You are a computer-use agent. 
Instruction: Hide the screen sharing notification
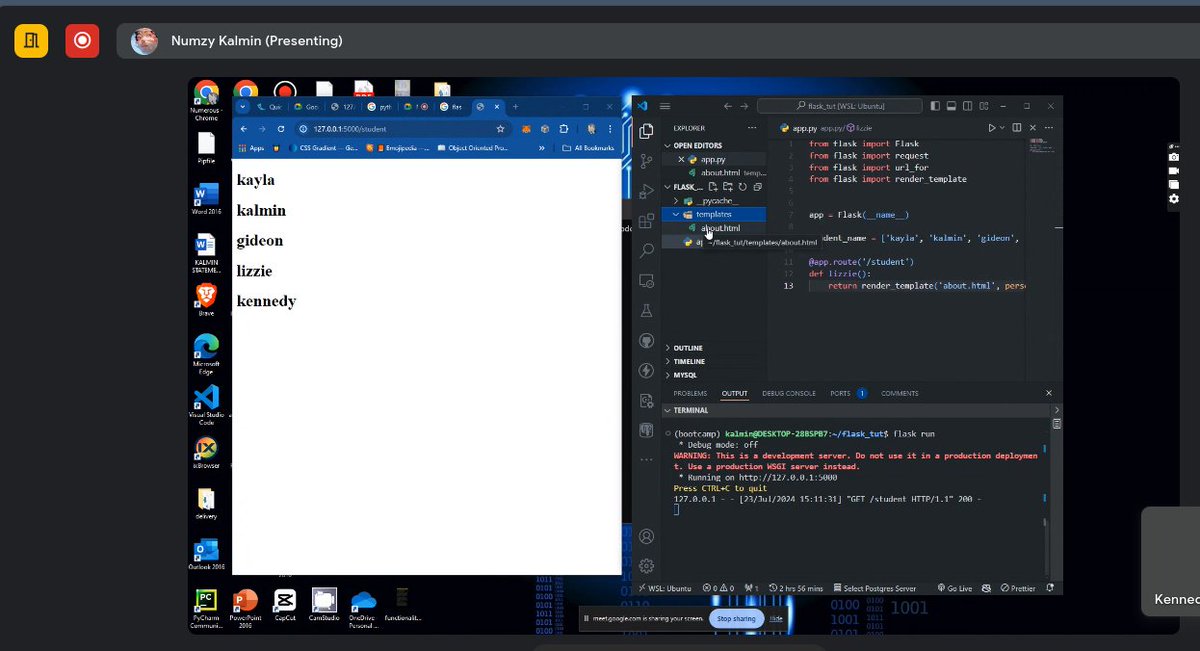click(776, 618)
